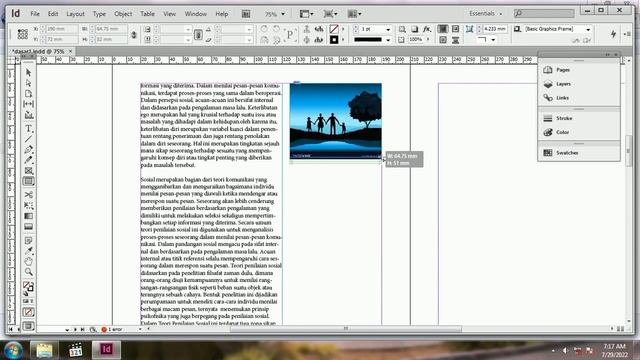Image resolution: width=640 pixels, height=360 pixels.
Task: Select the Zoom tool in toolbox
Action: [x=28, y=272]
